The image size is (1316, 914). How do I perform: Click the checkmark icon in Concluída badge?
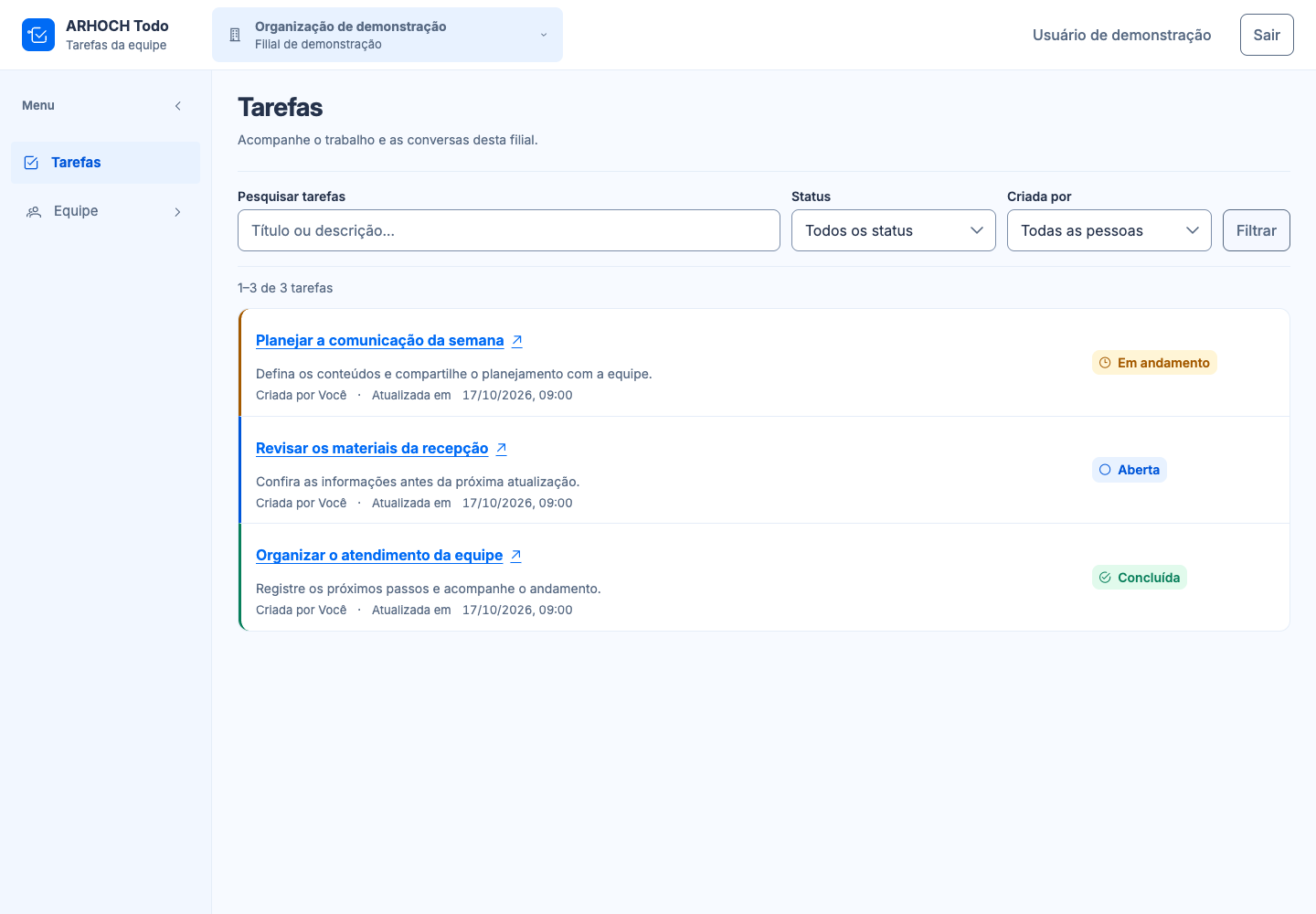pyautogui.click(x=1105, y=578)
